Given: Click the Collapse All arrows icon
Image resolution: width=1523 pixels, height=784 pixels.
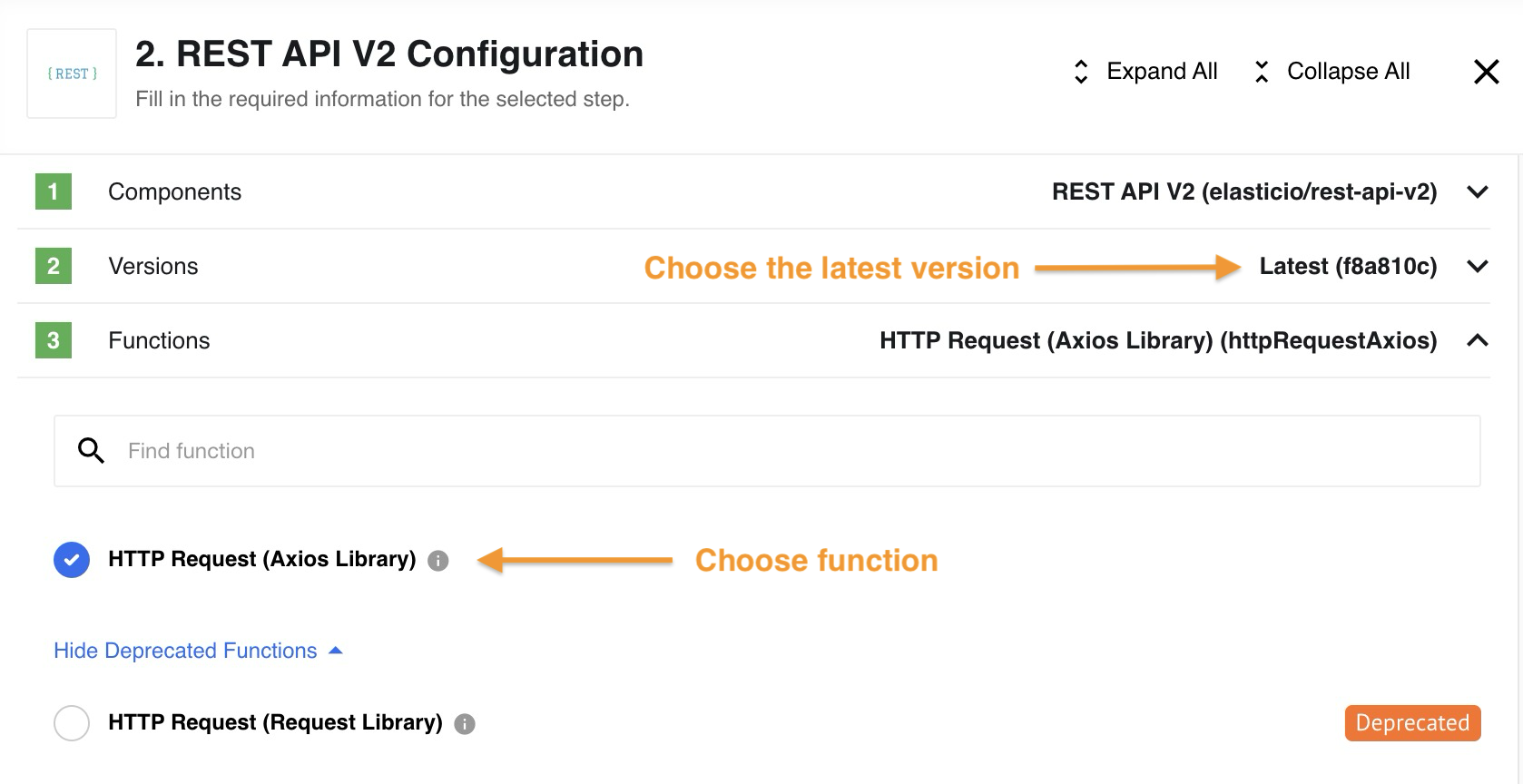Looking at the screenshot, I should (1262, 72).
